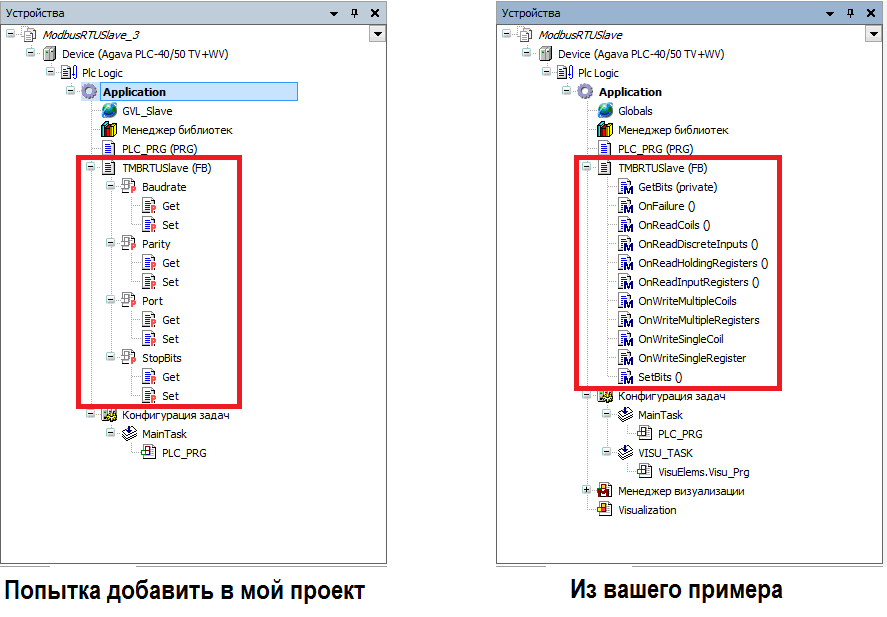Click task configuration icon in left panel
This screenshot has height=617, width=887.
pyautogui.click(x=109, y=415)
